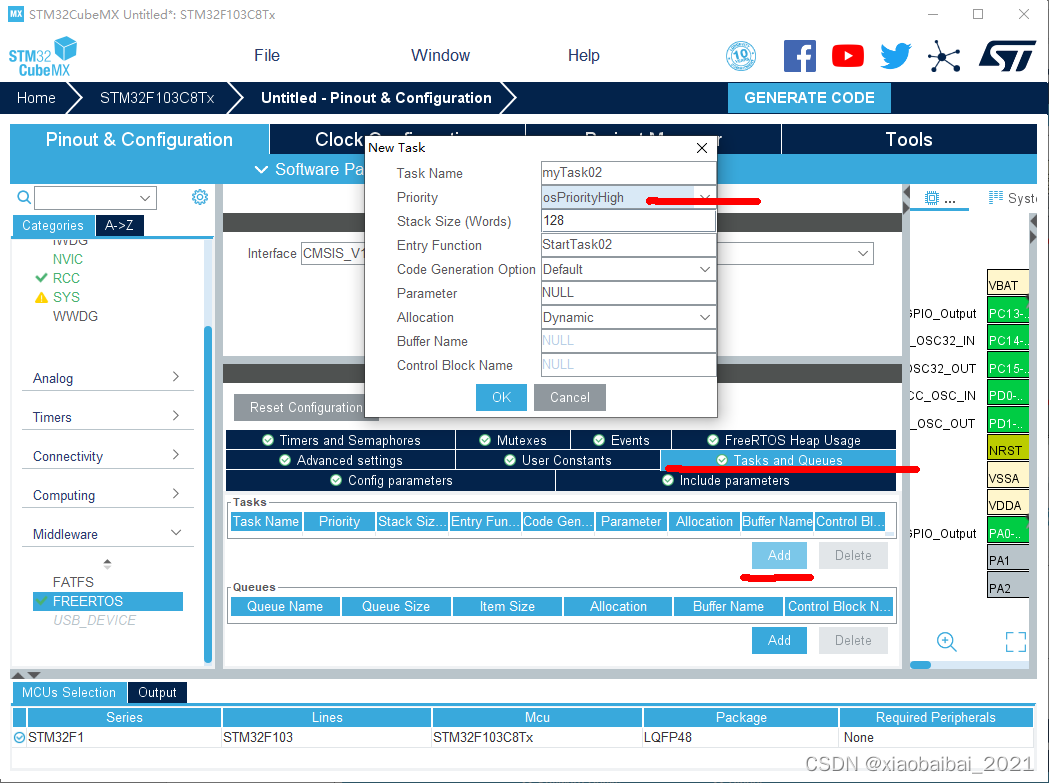Go to the STM32F103C8Tx breadcrumb
The image size is (1049, 783).
157,98
